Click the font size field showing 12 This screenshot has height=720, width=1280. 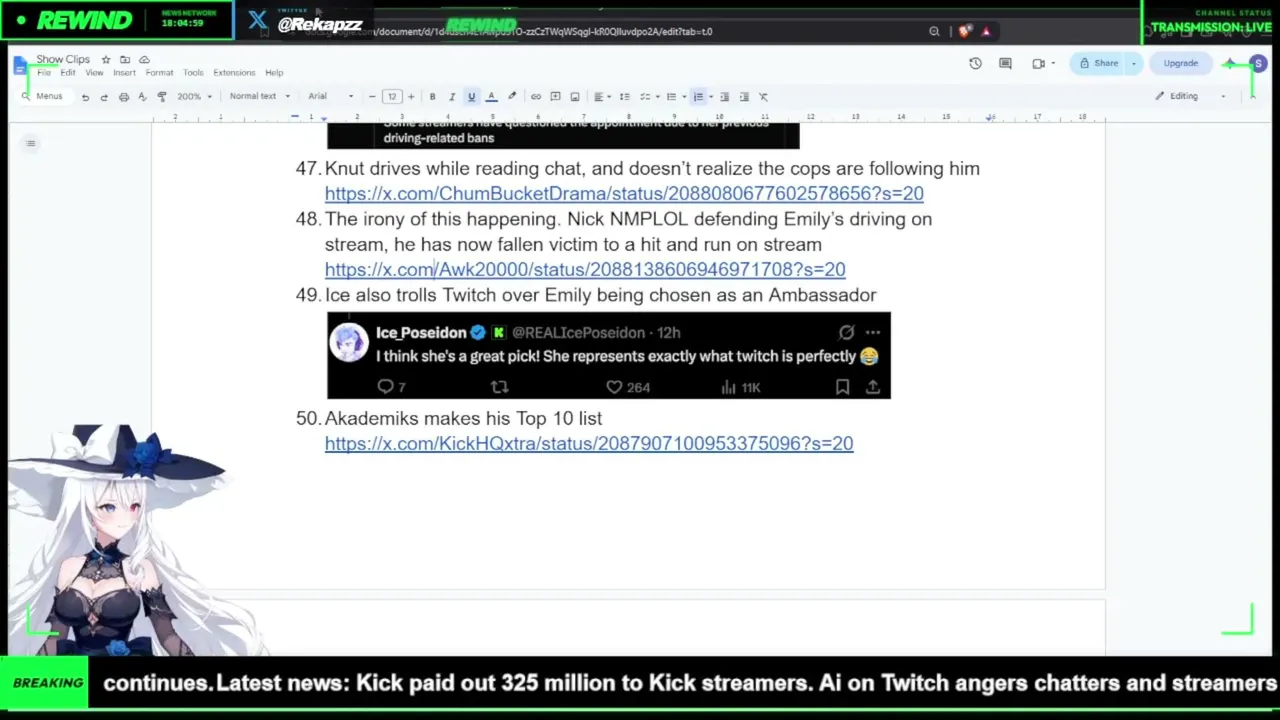click(x=391, y=97)
